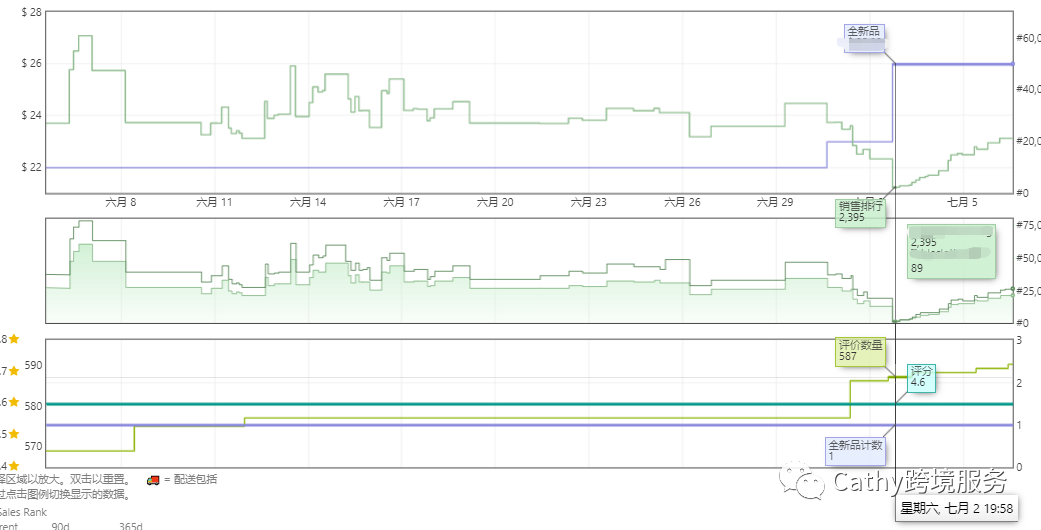Click the 七月 5 date label
Image resolution: width=1041 pixels, height=530 pixels.
pos(961,203)
